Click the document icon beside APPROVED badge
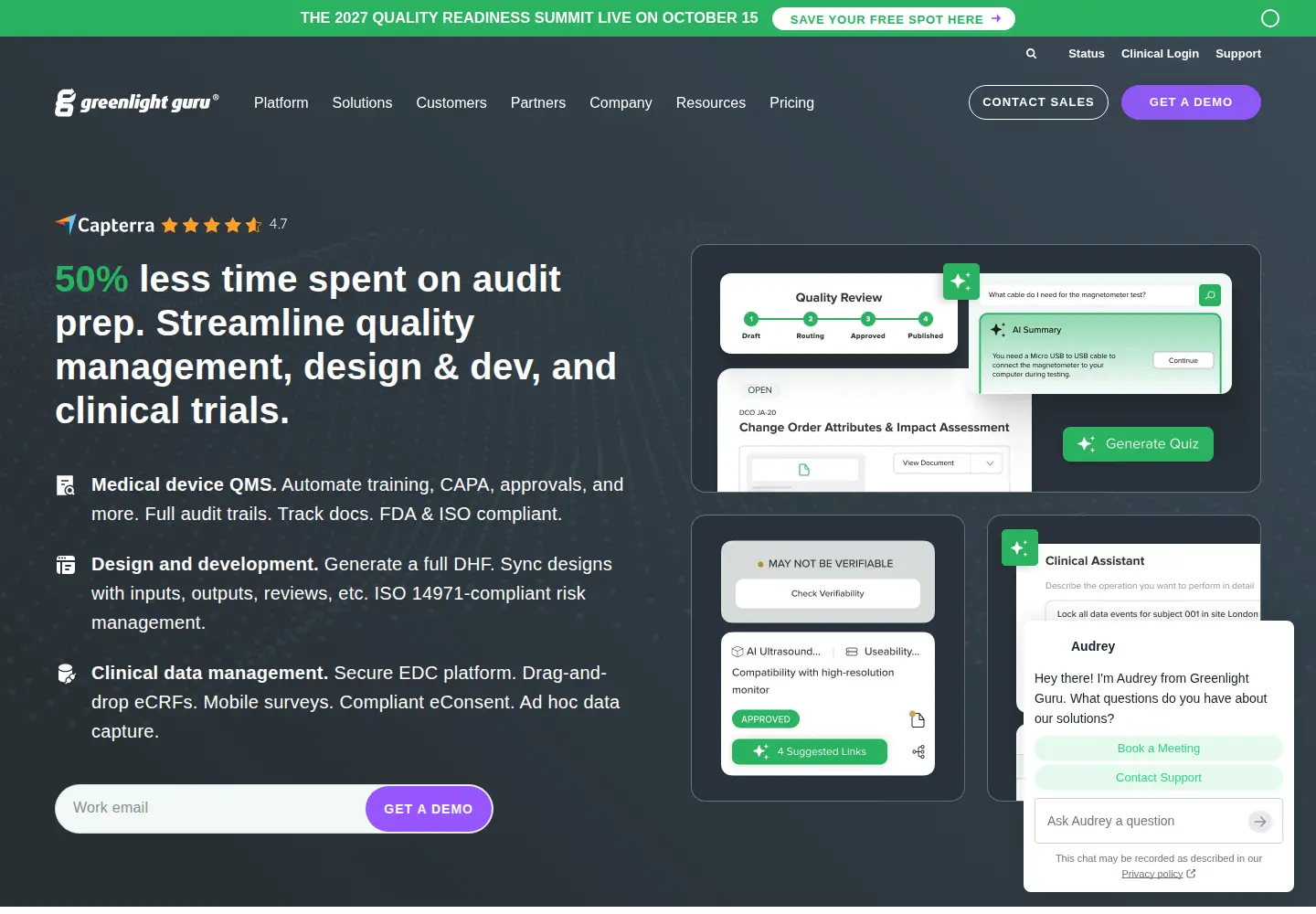The image size is (1316, 914). [918, 719]
